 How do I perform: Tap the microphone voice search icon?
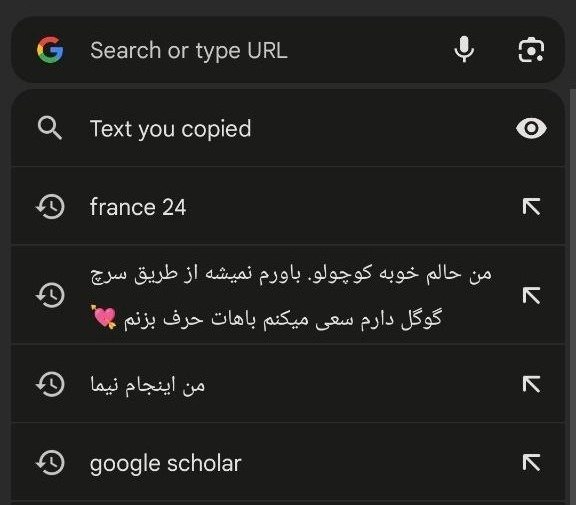coord(464,50)
